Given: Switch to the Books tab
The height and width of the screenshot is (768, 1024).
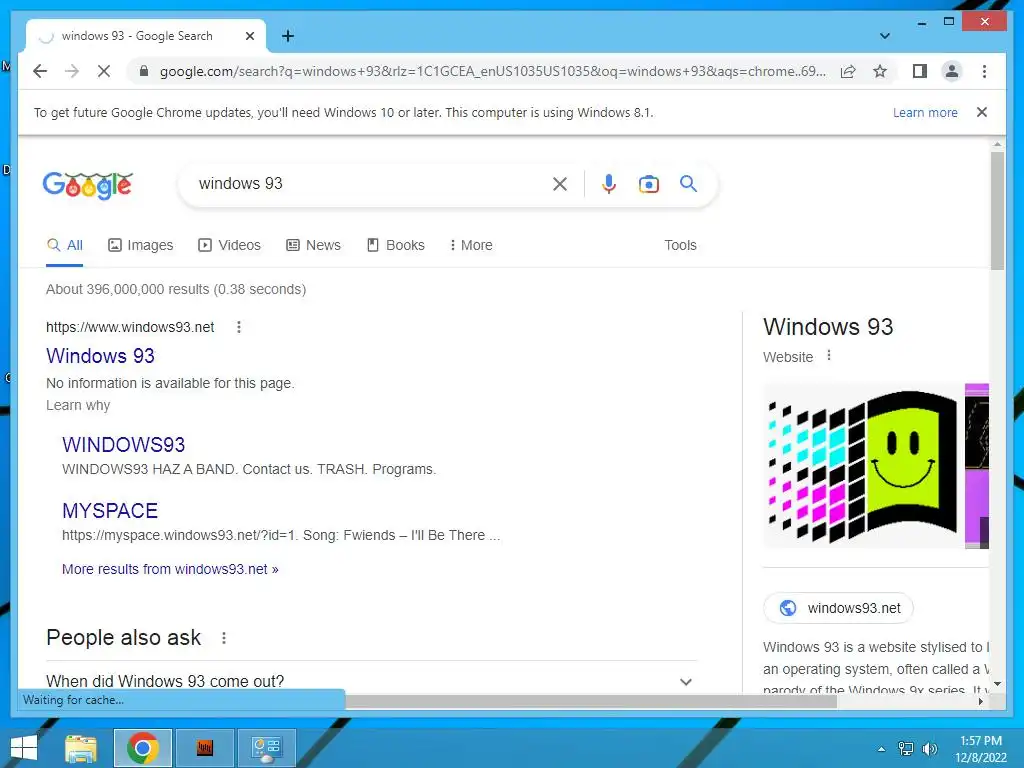Looking at the screenshot, I should (395, 246).
